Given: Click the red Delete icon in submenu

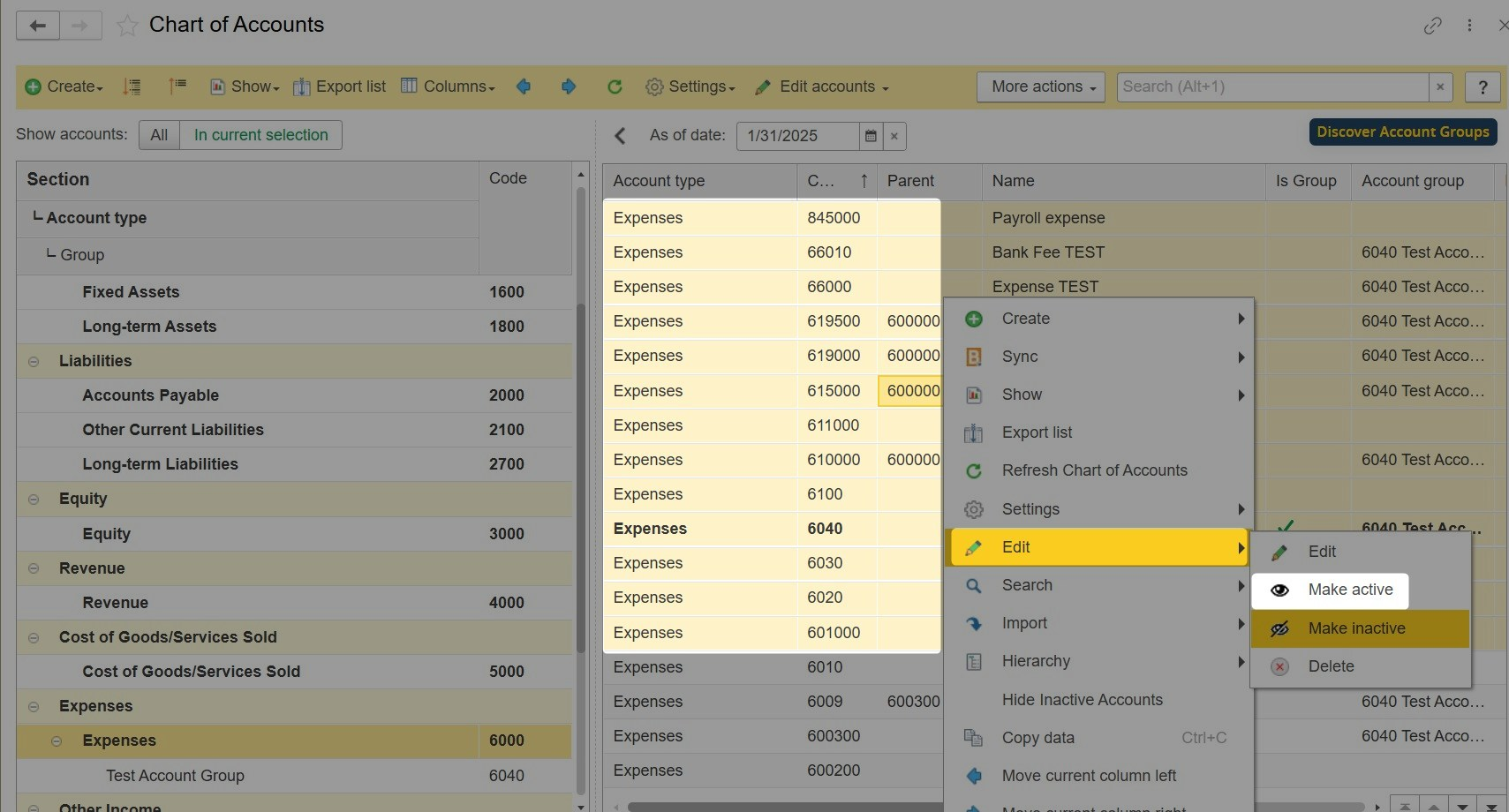Looking at the screenshot, I should point(1279,666).
